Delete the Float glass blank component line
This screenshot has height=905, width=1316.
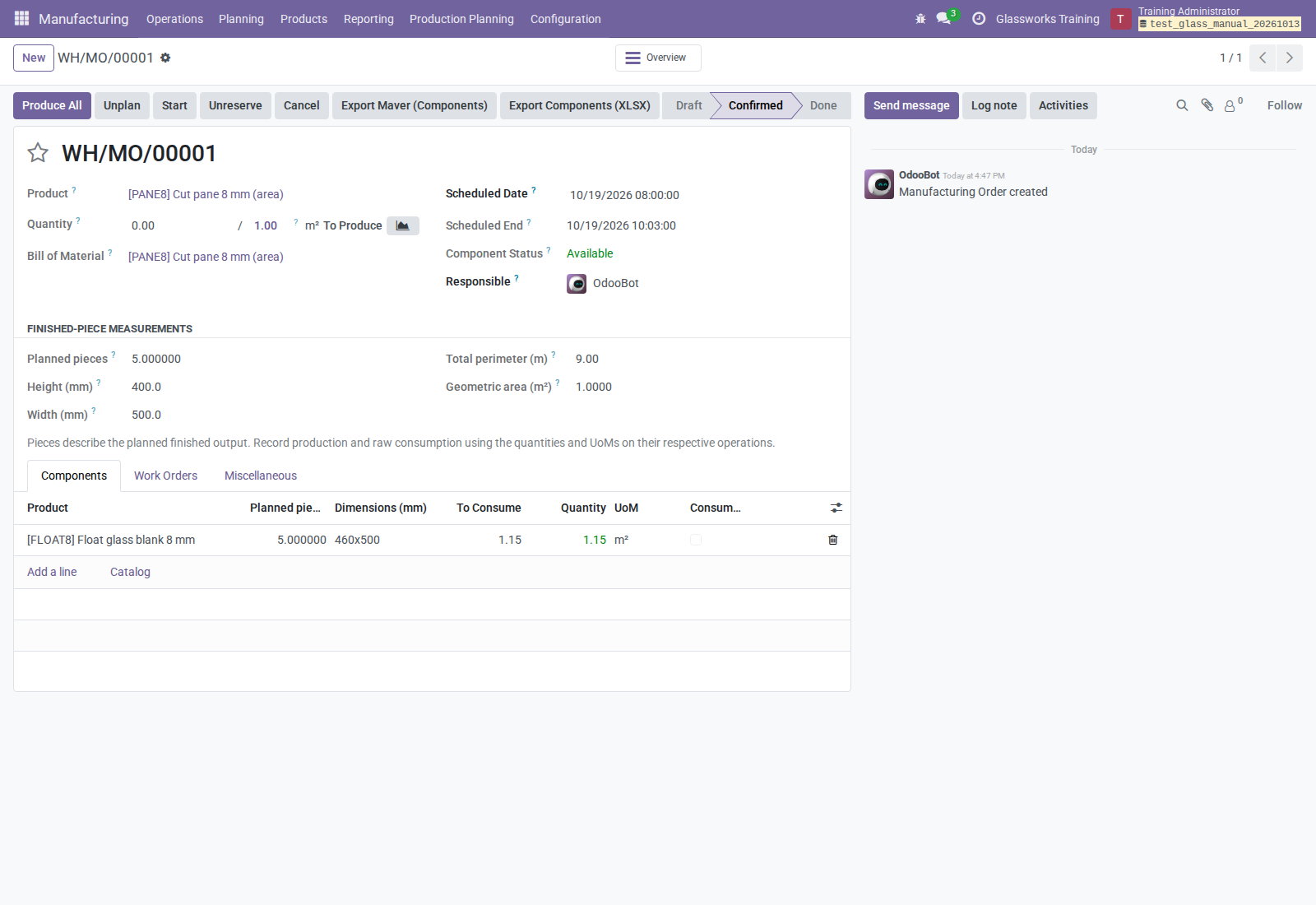point(832,540)
